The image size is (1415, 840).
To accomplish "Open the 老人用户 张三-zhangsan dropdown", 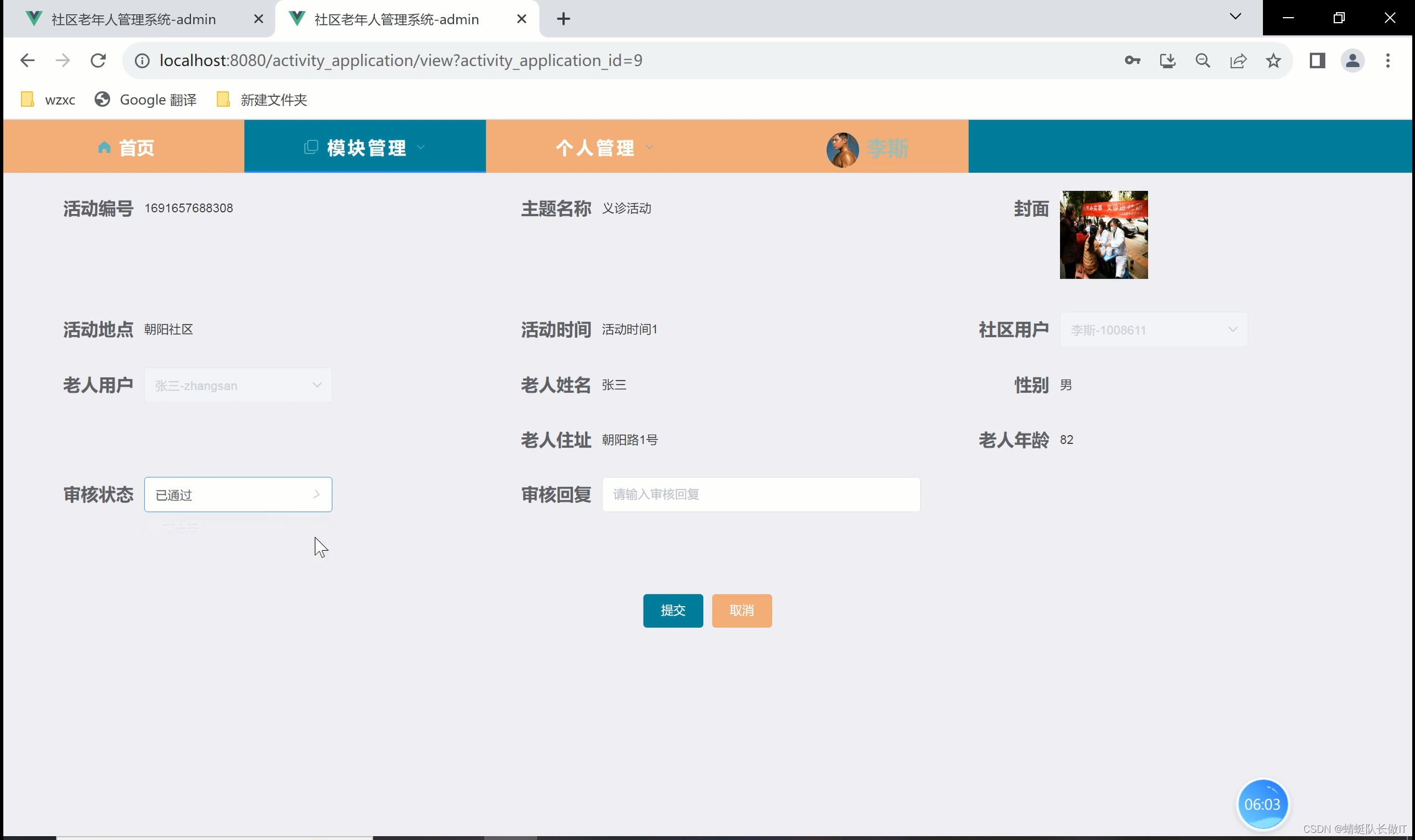I will pos(238,385).
